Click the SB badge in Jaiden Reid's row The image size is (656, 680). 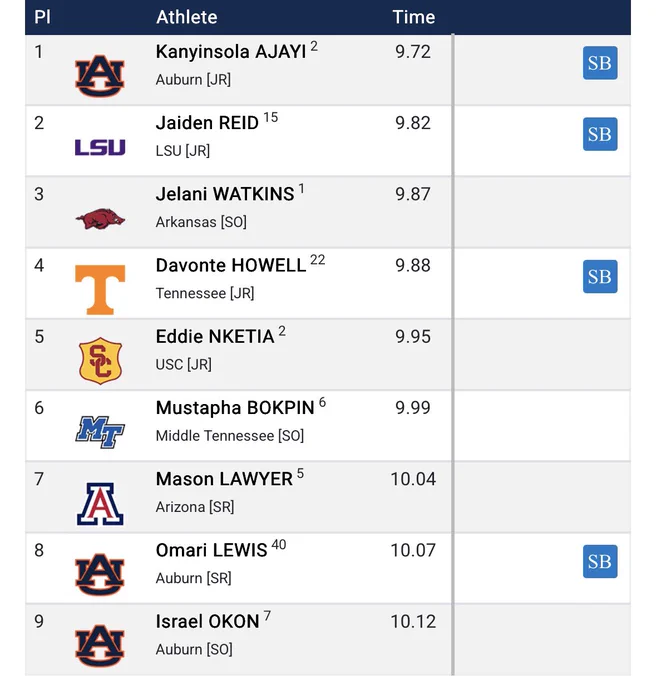tap(600, 134)
